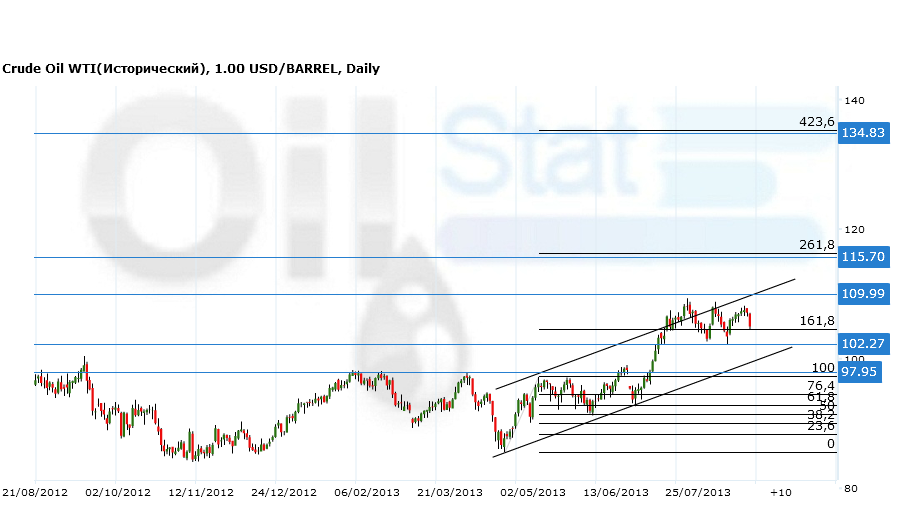909x509 pixels.
Task: Click the 134.83 price label
Action: 864,133
